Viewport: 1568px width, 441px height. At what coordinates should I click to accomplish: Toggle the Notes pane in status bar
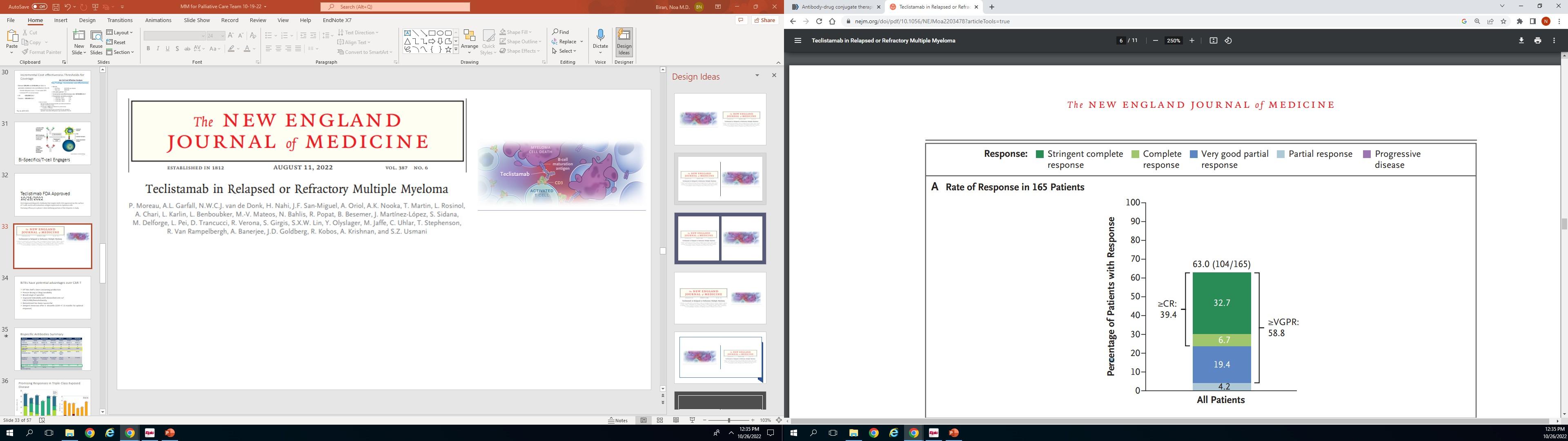coord(618,420)
